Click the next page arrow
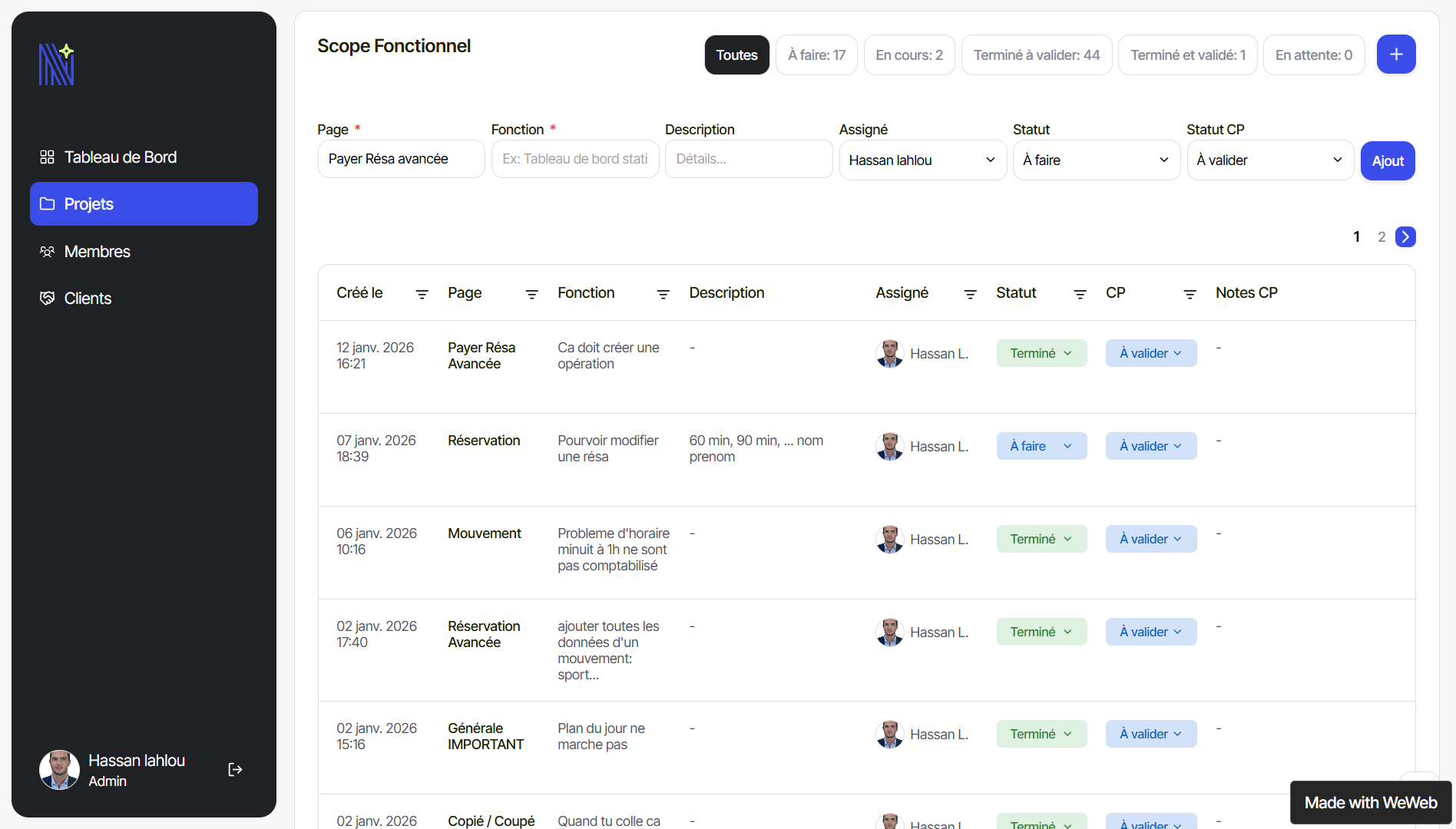This screenshot has height=829, width=1456. click(x=1405, y=236)
